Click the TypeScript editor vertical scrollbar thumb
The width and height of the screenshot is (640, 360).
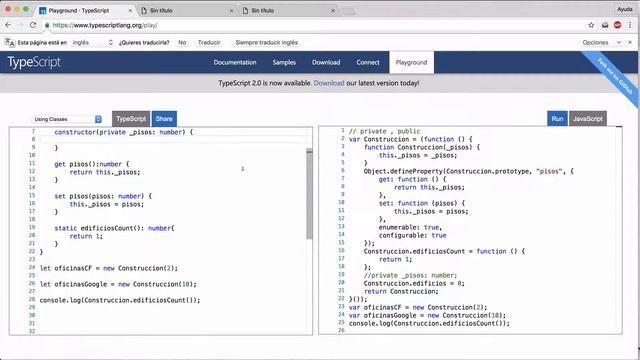pyautogui.click(x=309, y=194)
